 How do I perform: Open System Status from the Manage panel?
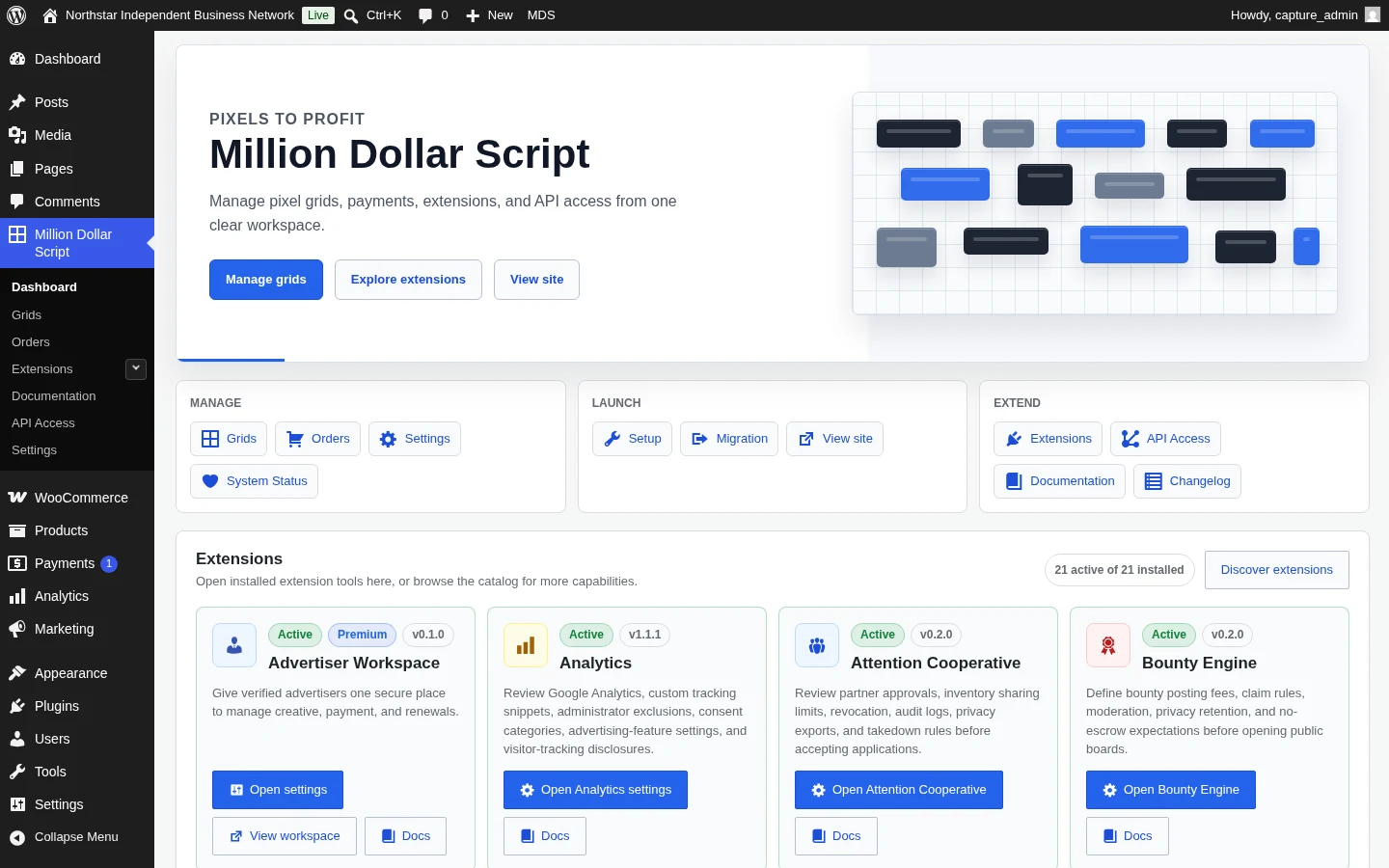(x=254, y=481)
